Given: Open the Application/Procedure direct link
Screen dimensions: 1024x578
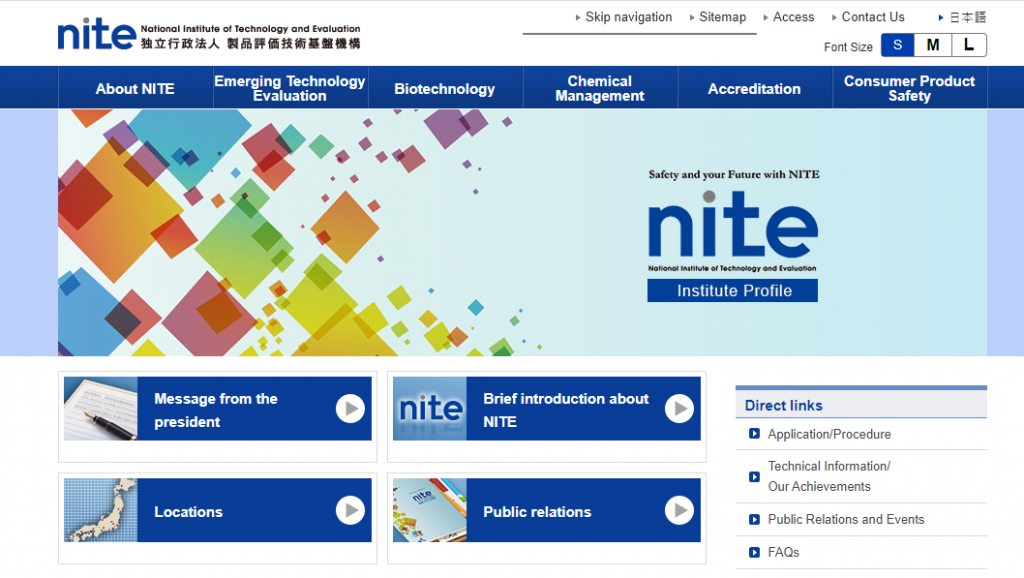Looking at the screenshot, I should tap(829, 434).
